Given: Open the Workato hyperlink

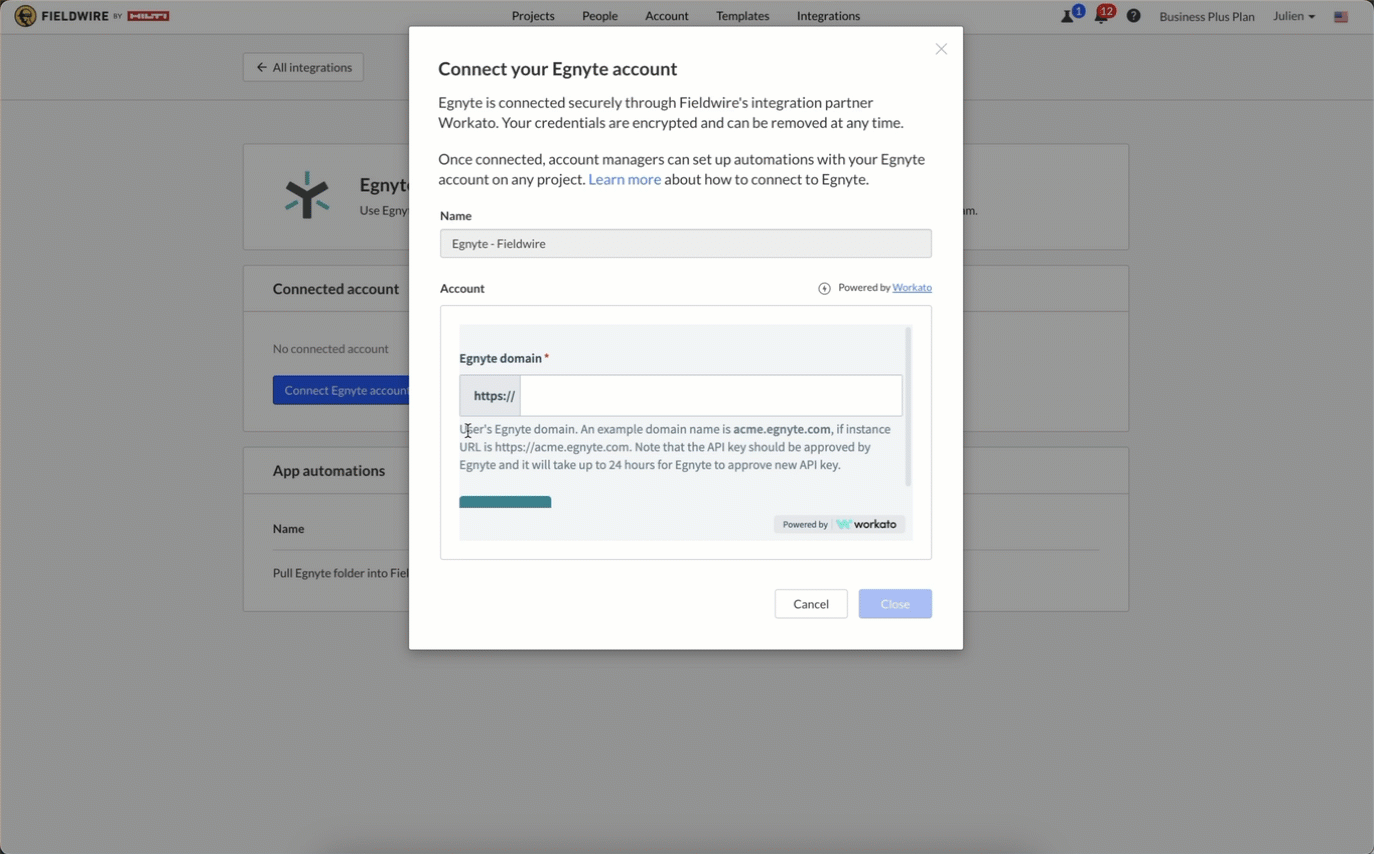Looking at the screenshot, I should [x=911, y=288].
